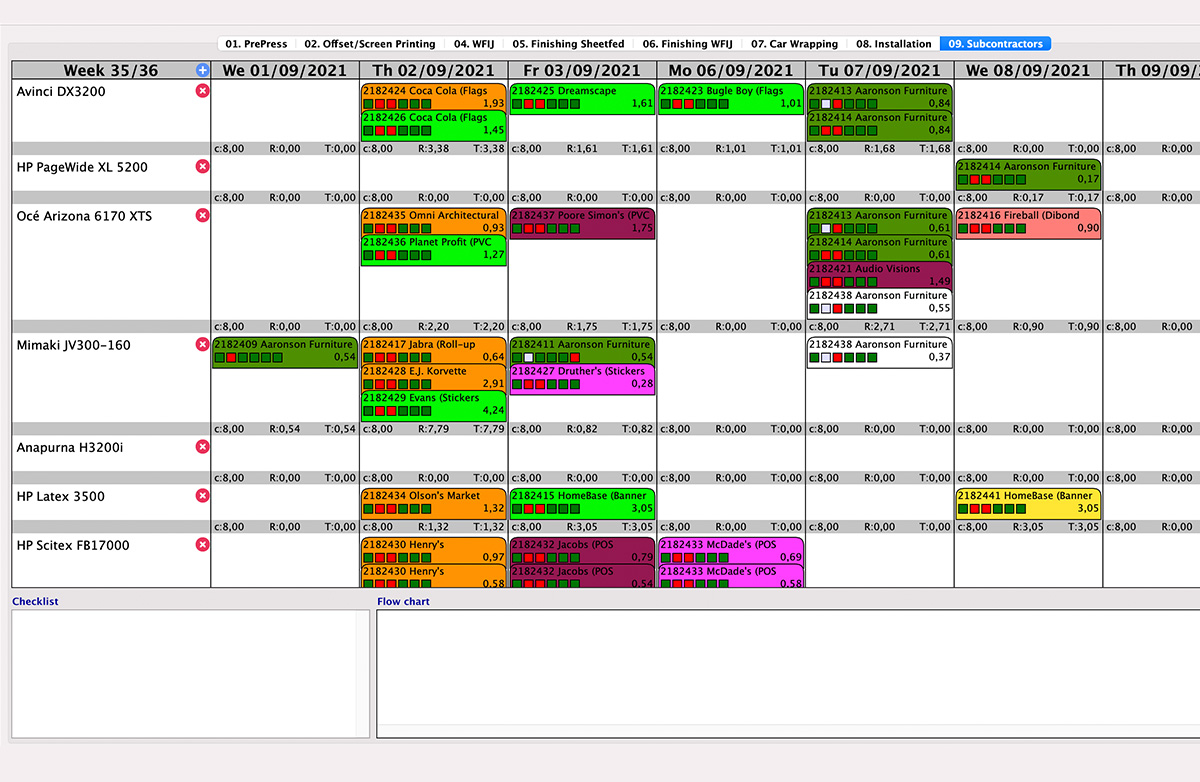1200x782 pixels.
Task: Remove the Mimaki JV300-160 row via red X
Action: (202, 345)
